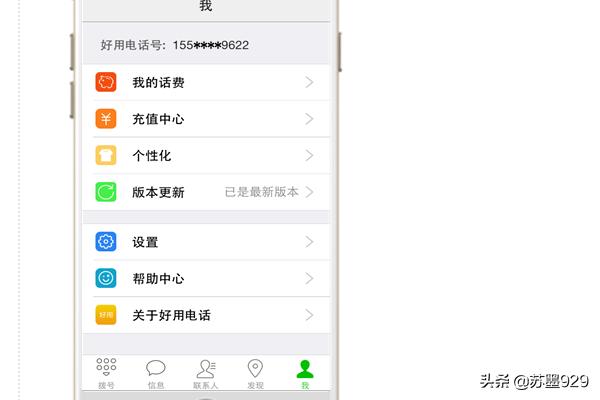Tap the orange piggy bank 我的话费 icon

[x=106, y=82]
